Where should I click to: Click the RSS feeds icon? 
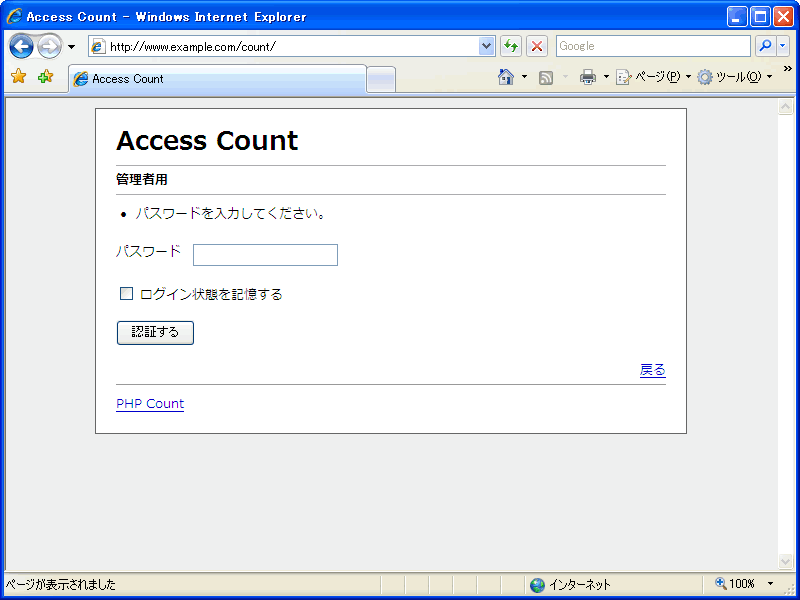pyautogui.click(x=546, y=77)
